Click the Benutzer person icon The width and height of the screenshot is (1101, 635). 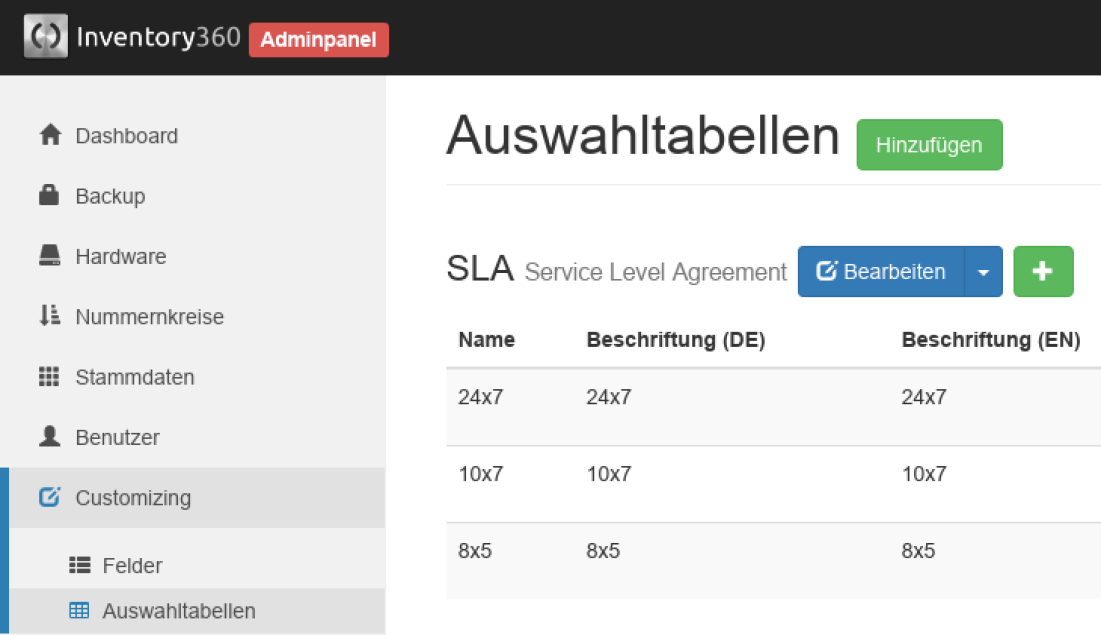click(49, 437)
